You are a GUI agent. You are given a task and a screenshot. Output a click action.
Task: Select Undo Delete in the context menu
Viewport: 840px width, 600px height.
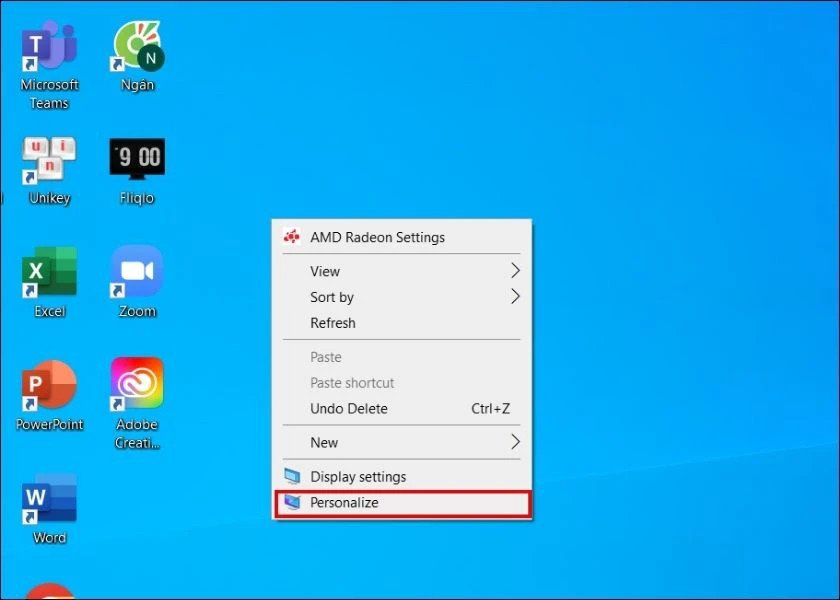[349, 408]
